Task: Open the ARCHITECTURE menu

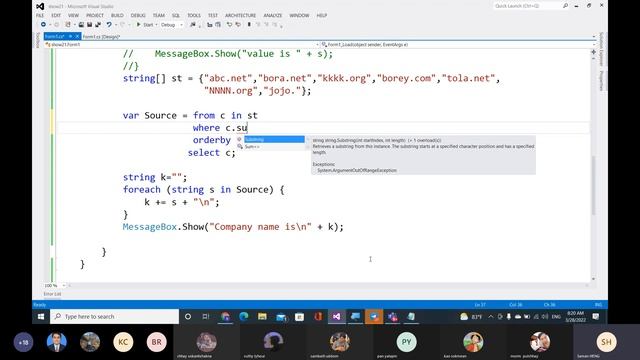Action: coord(240,16)
